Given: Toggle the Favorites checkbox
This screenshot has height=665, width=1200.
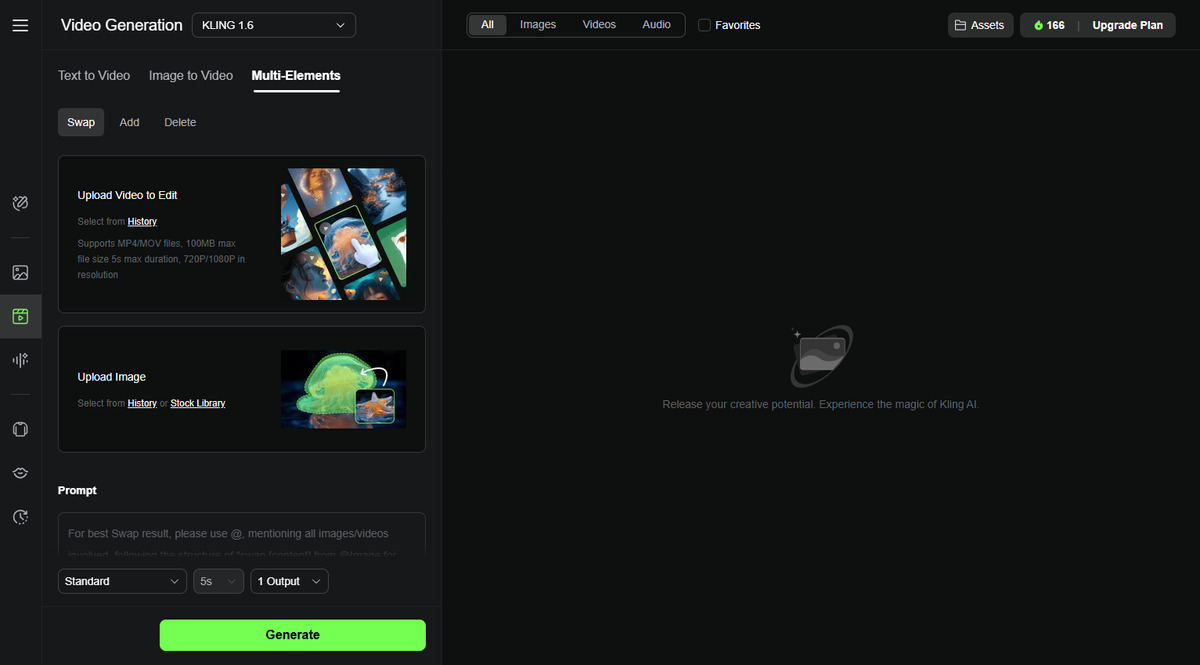Looking at the screenshot, I should 704,25.
